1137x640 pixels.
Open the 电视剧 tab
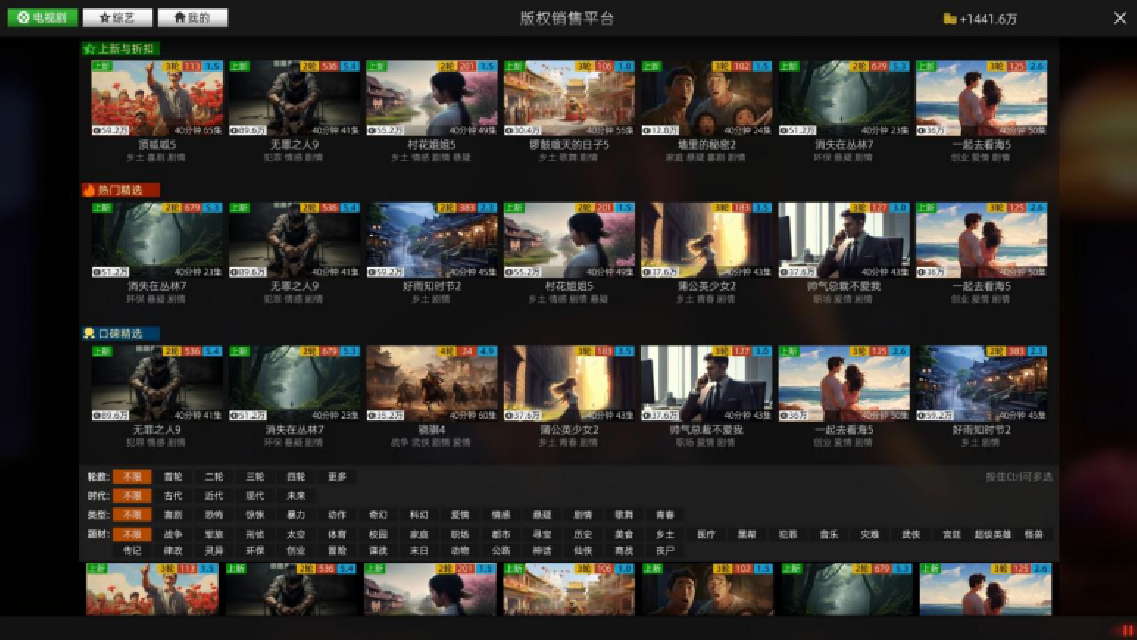coord(42,18)
